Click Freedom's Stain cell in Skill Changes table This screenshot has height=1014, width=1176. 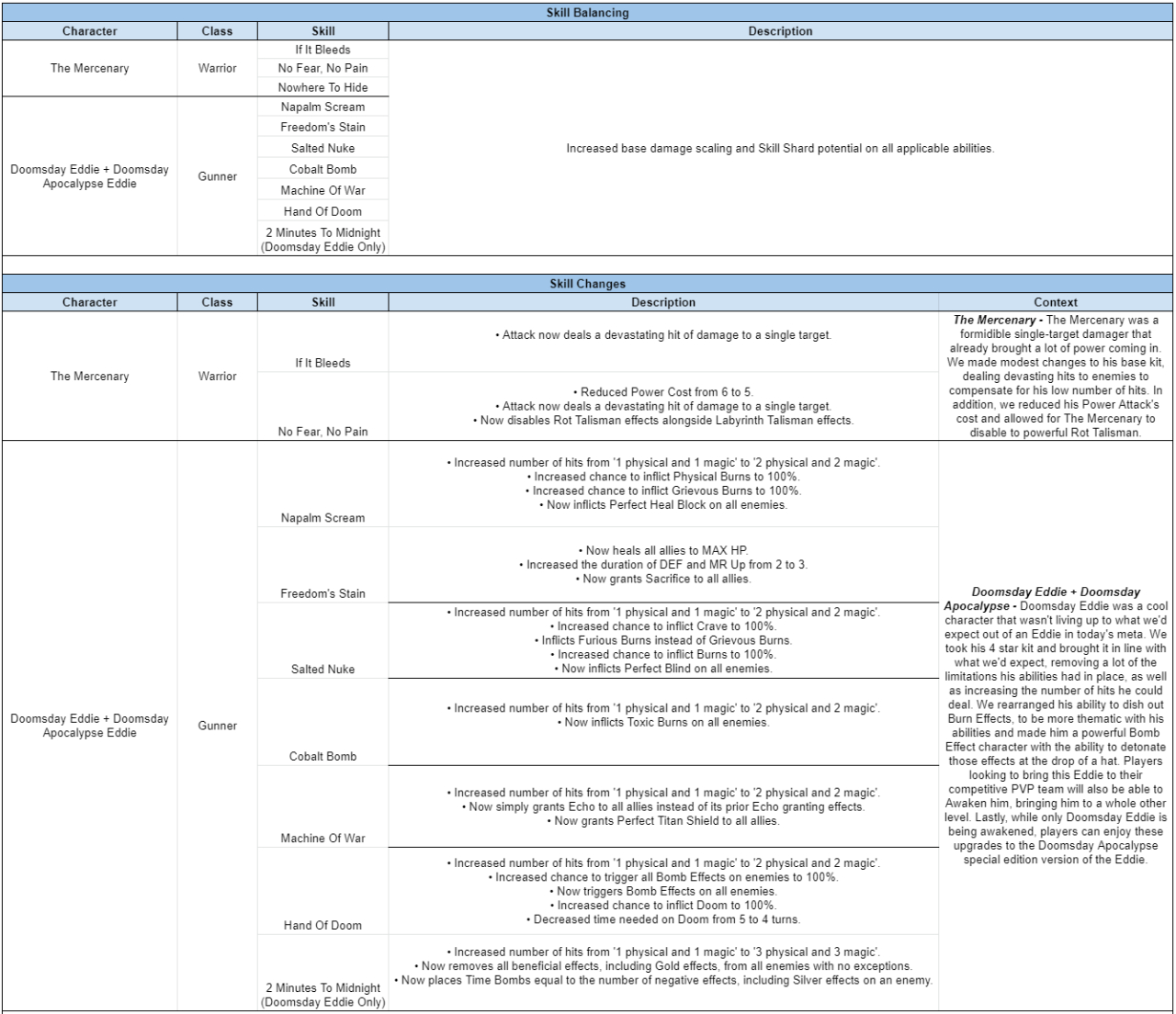click(322, 593)
